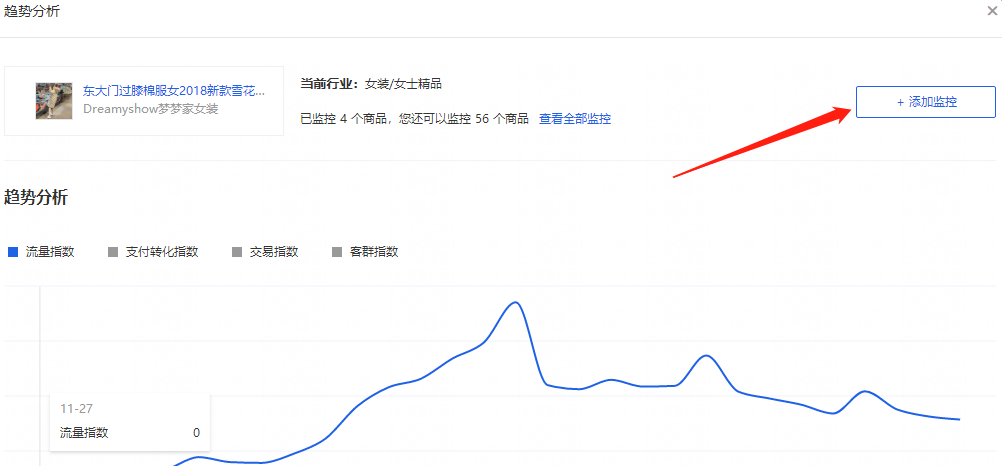Open the 查看全部监控 link
Screen dimensions: 1002x466
(x=575, y=119)
